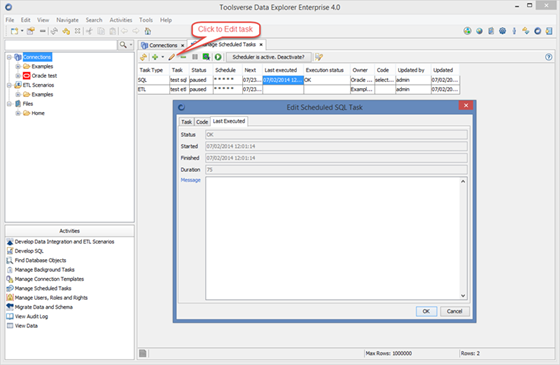Click the Pause task icon in the task toolbar

(x=195, y=57)
